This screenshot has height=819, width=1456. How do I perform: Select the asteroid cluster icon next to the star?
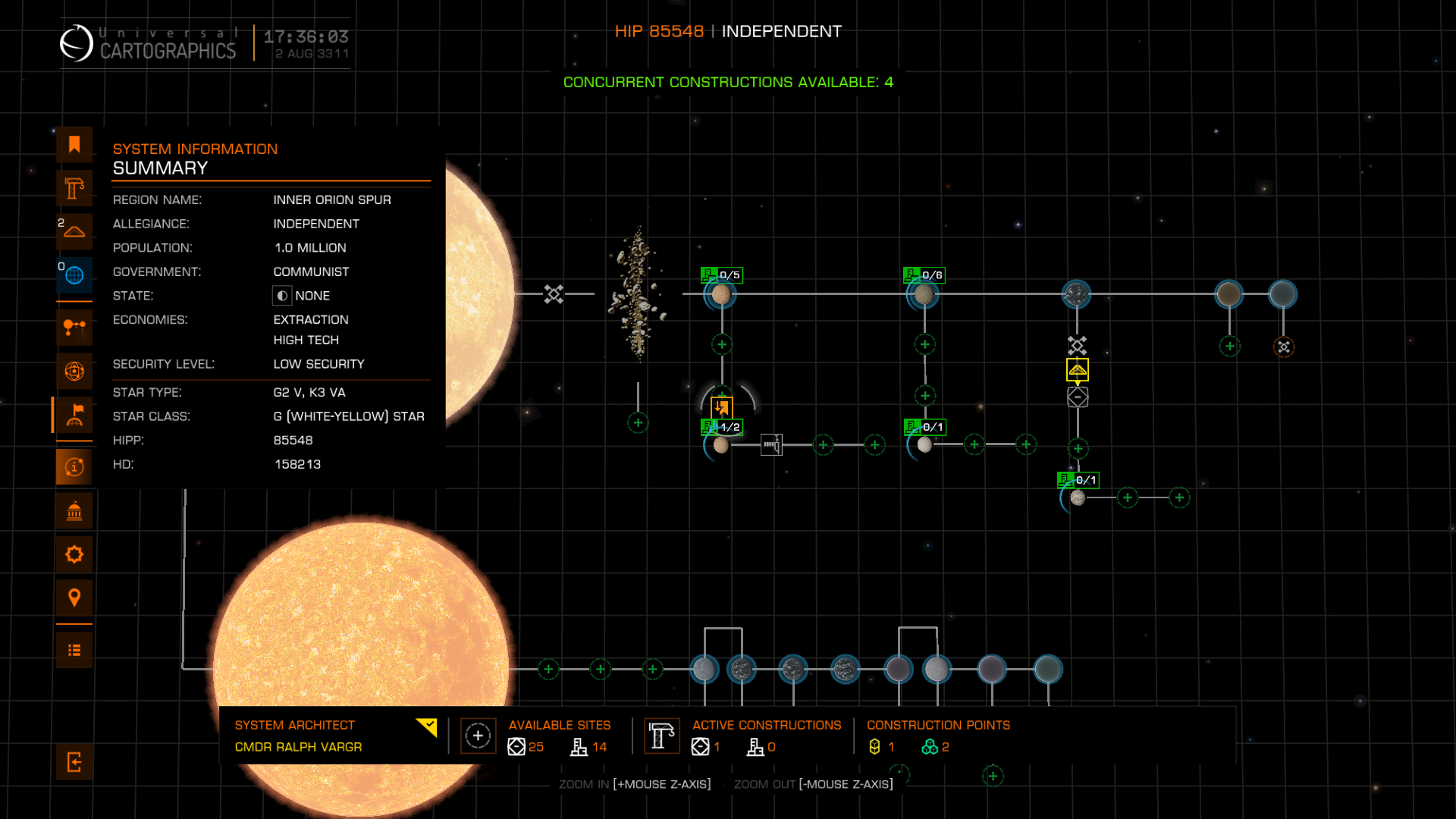coord(554,294)
